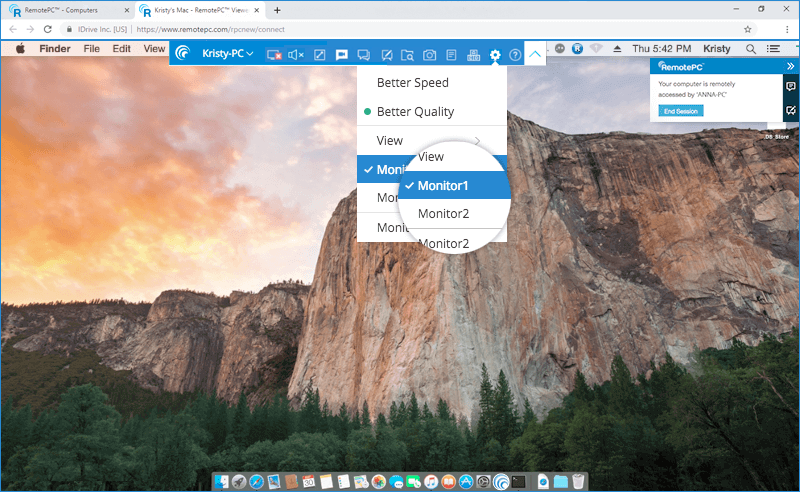Screen dimensions: 800x492
Task: Open the settings gear in RemotePC toolbar
Action: pyautogui.click(x=494, y=54)
